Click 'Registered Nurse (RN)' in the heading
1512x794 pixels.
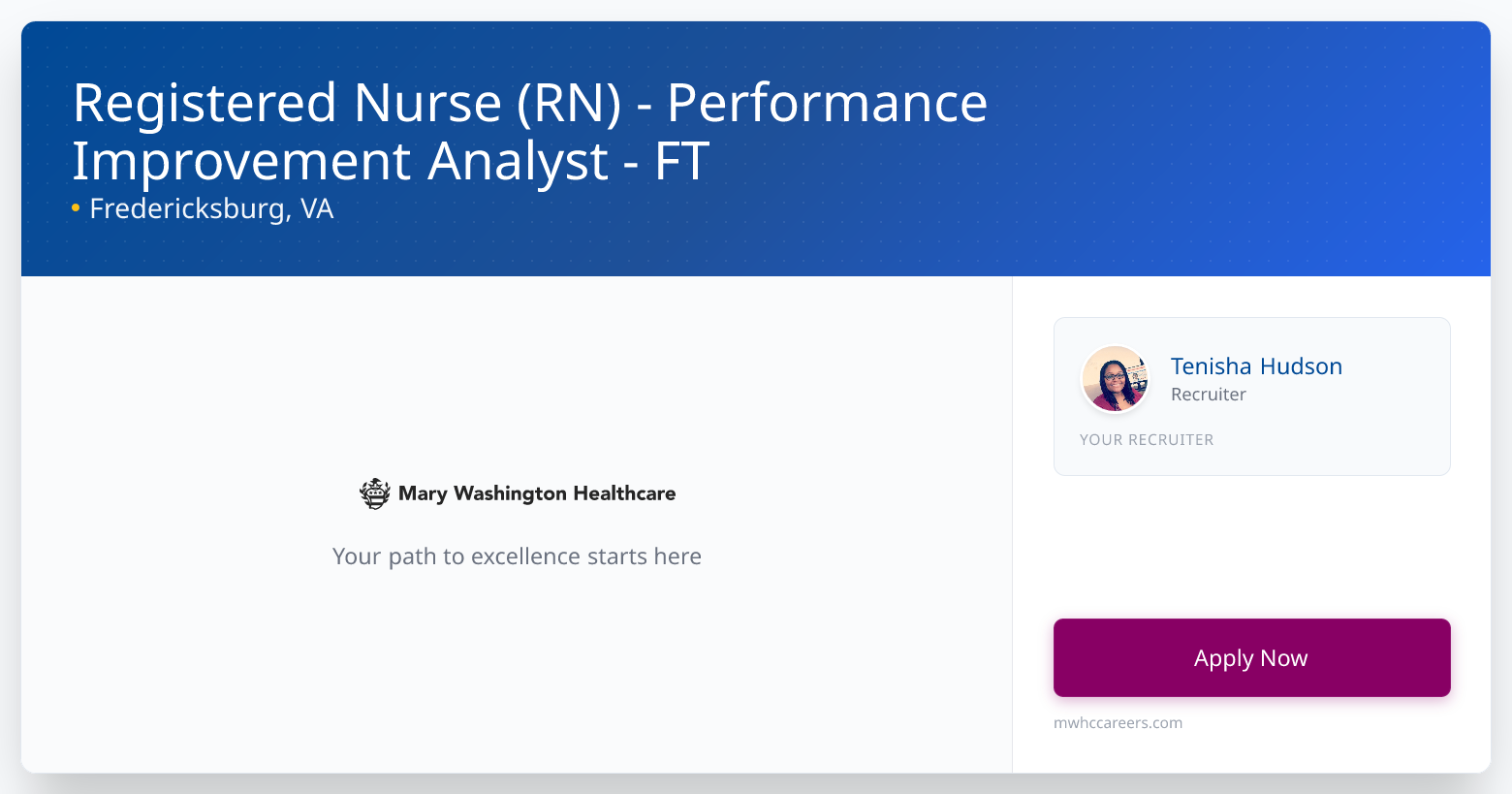coord(349,101)
